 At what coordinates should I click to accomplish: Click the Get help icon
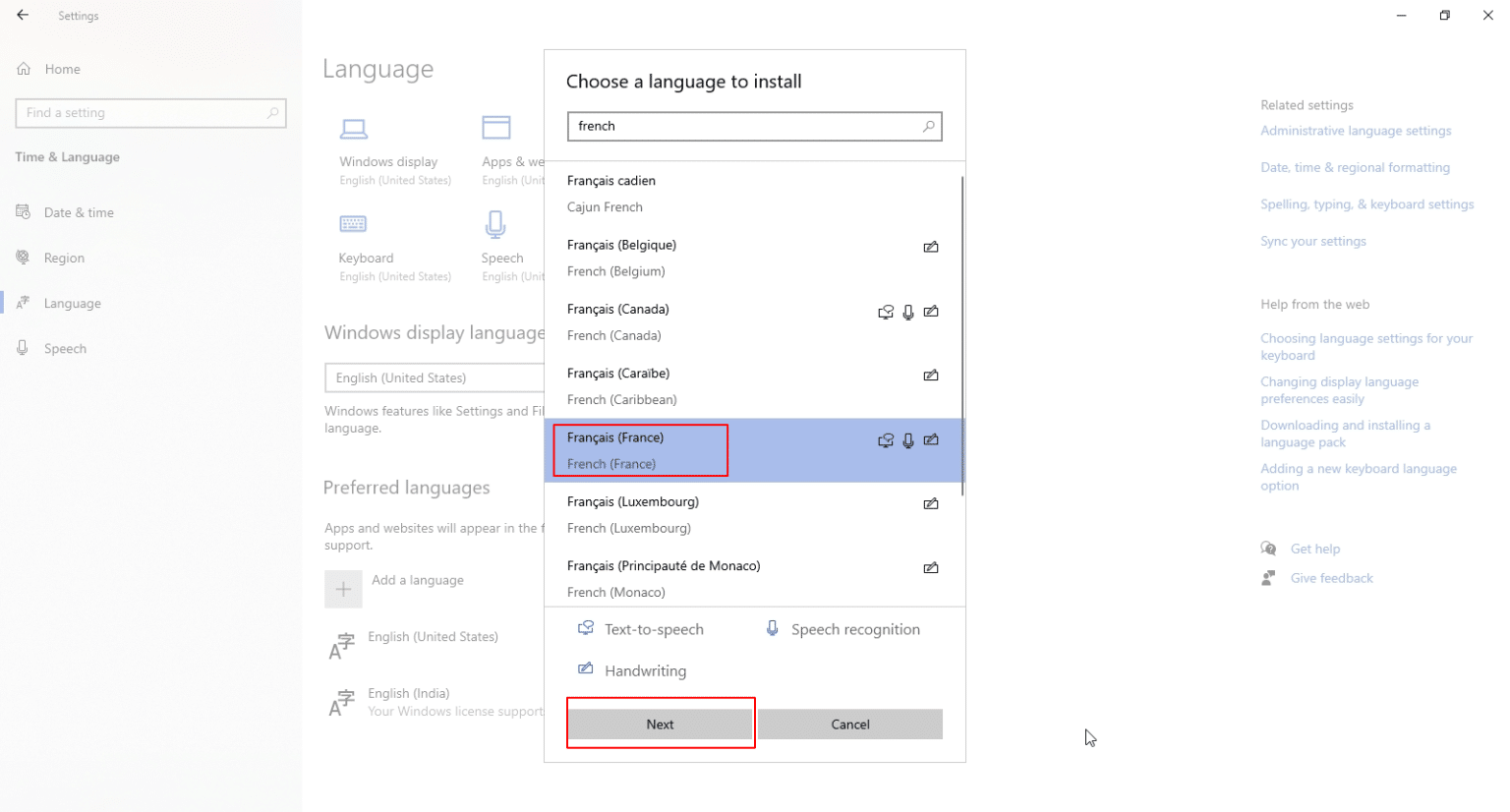click(1268, 549)
